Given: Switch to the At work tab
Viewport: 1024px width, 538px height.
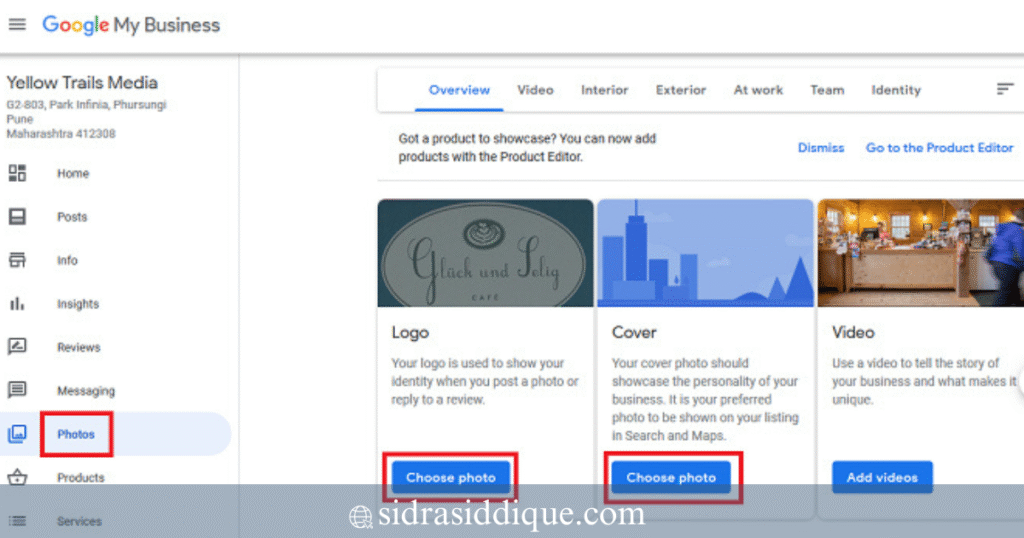Looking at the screenshot, I should coord(758,90).
